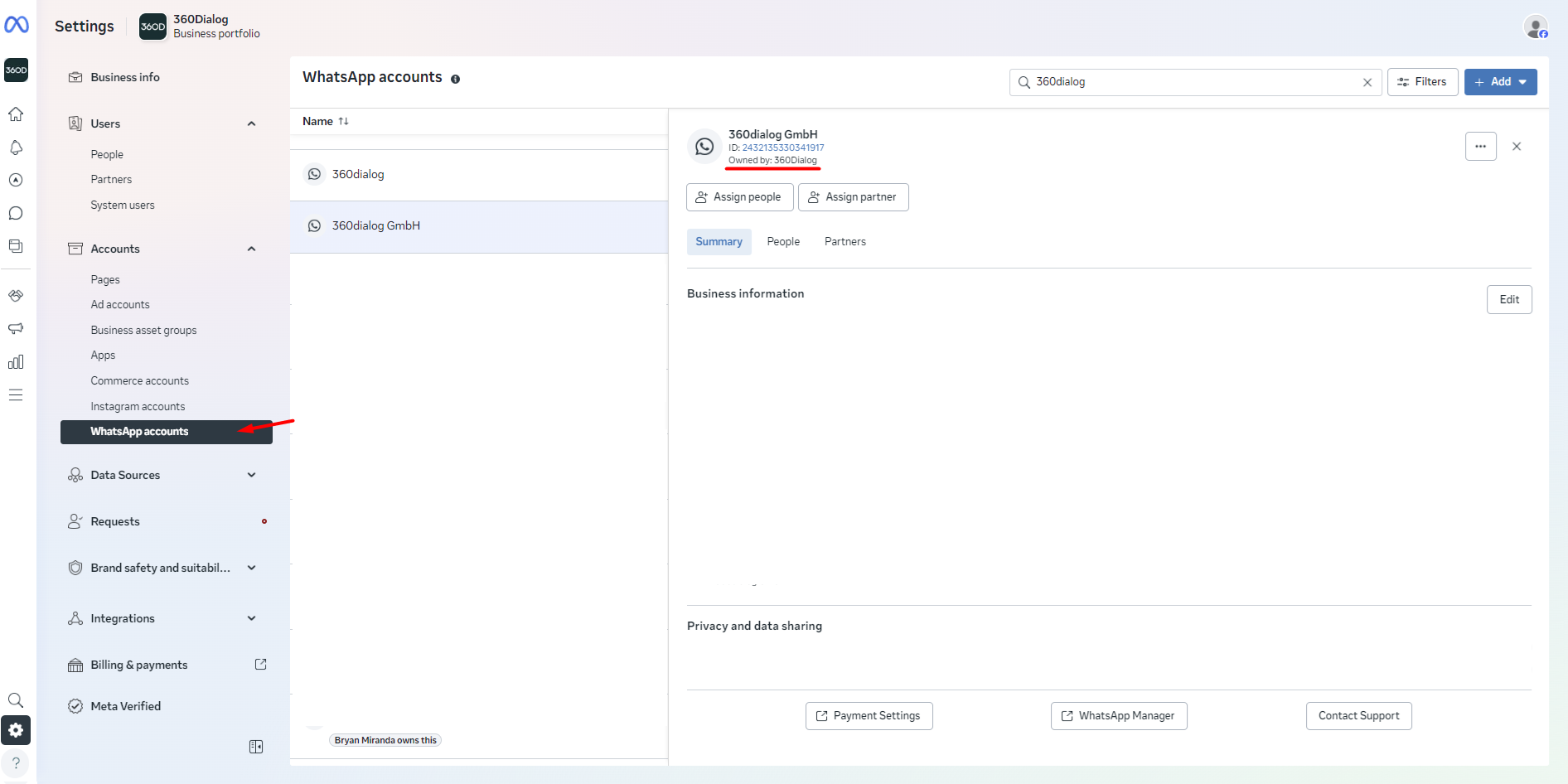This screenshot has height=784, width=1568.
Task: Switch to the Partners tab
Action: pos(844,242)
